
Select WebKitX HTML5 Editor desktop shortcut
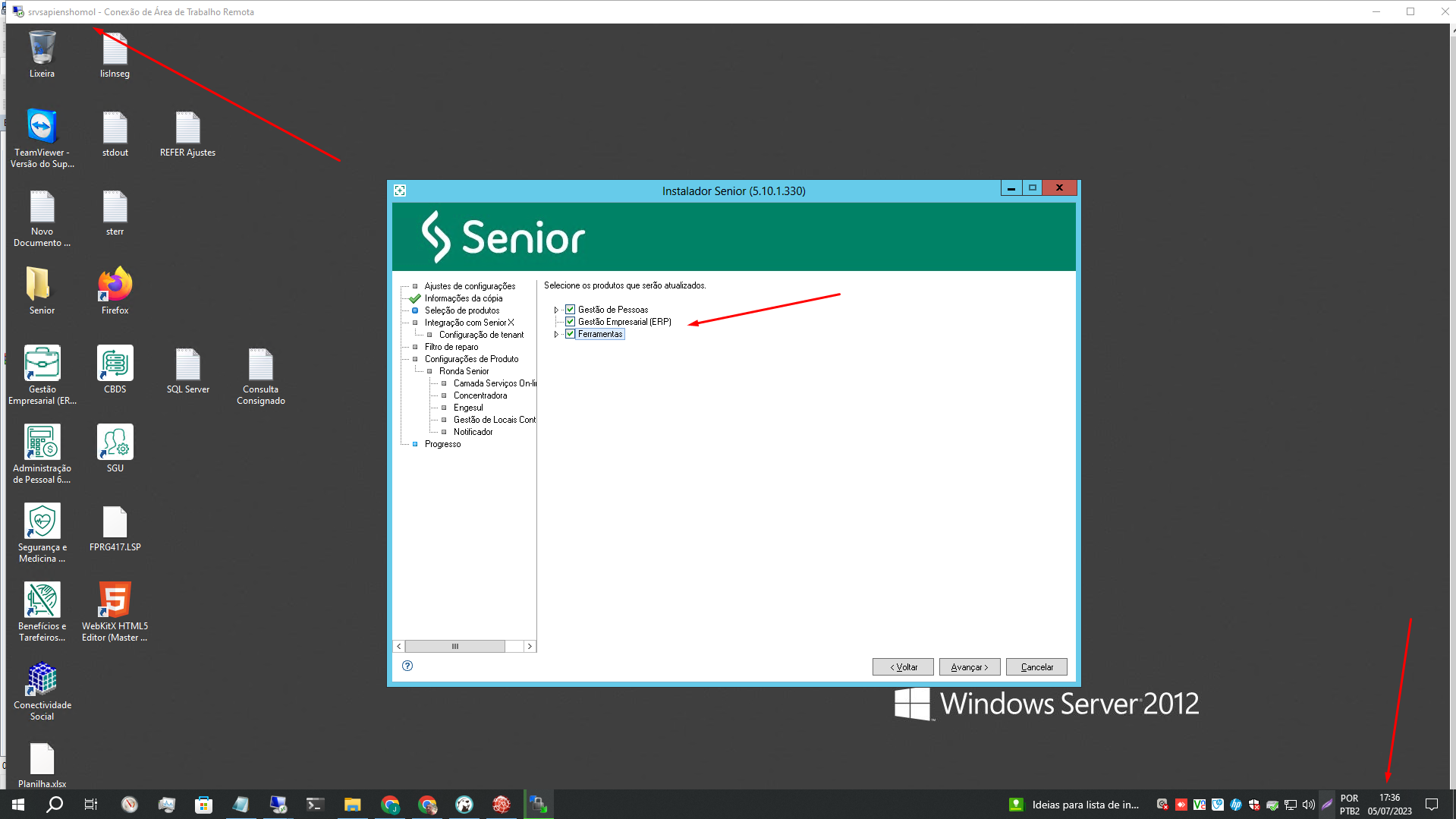tap(115, 612)
